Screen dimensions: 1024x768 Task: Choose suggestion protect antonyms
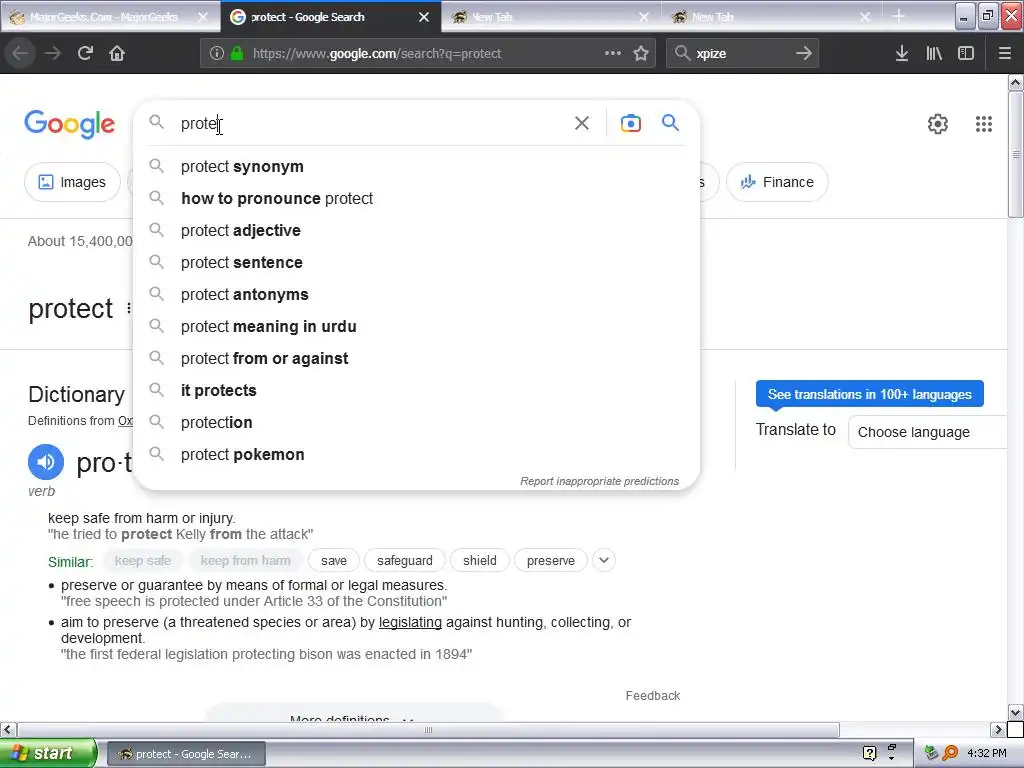416,295
